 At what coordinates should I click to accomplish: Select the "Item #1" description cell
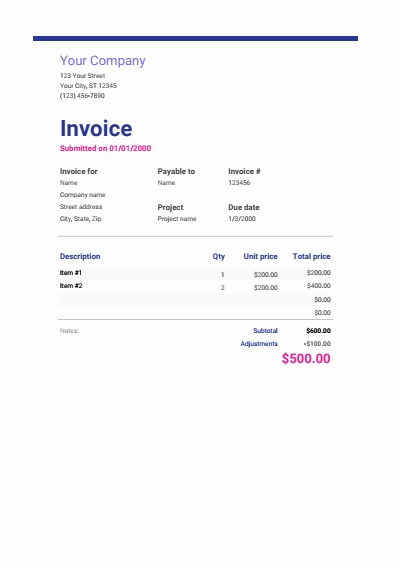tap(71, 273)
